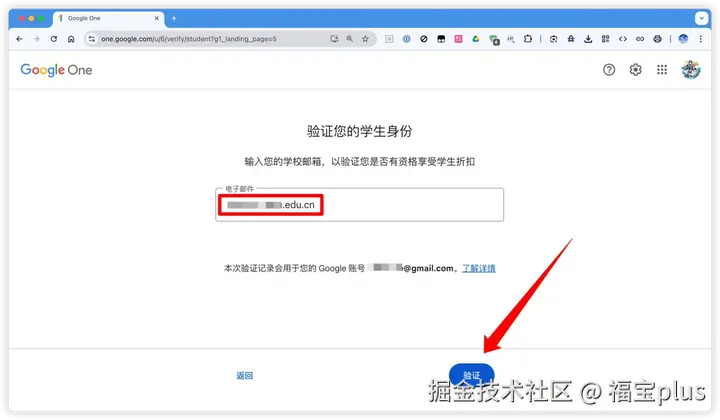
Task: Expand the tab search dropdown
Action: [701, 18]
